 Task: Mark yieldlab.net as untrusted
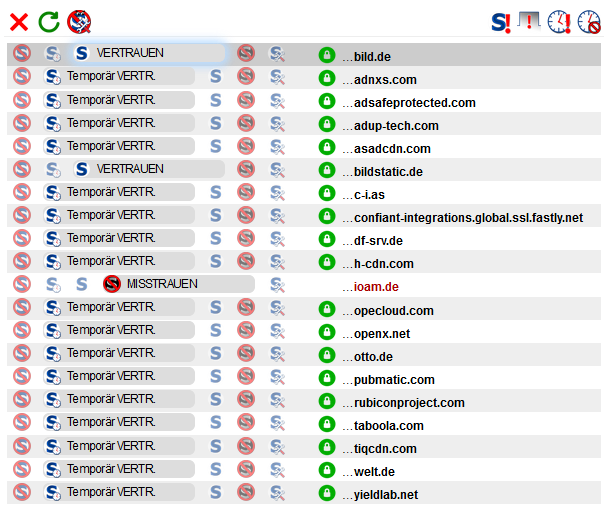click(x=246, y=492)
